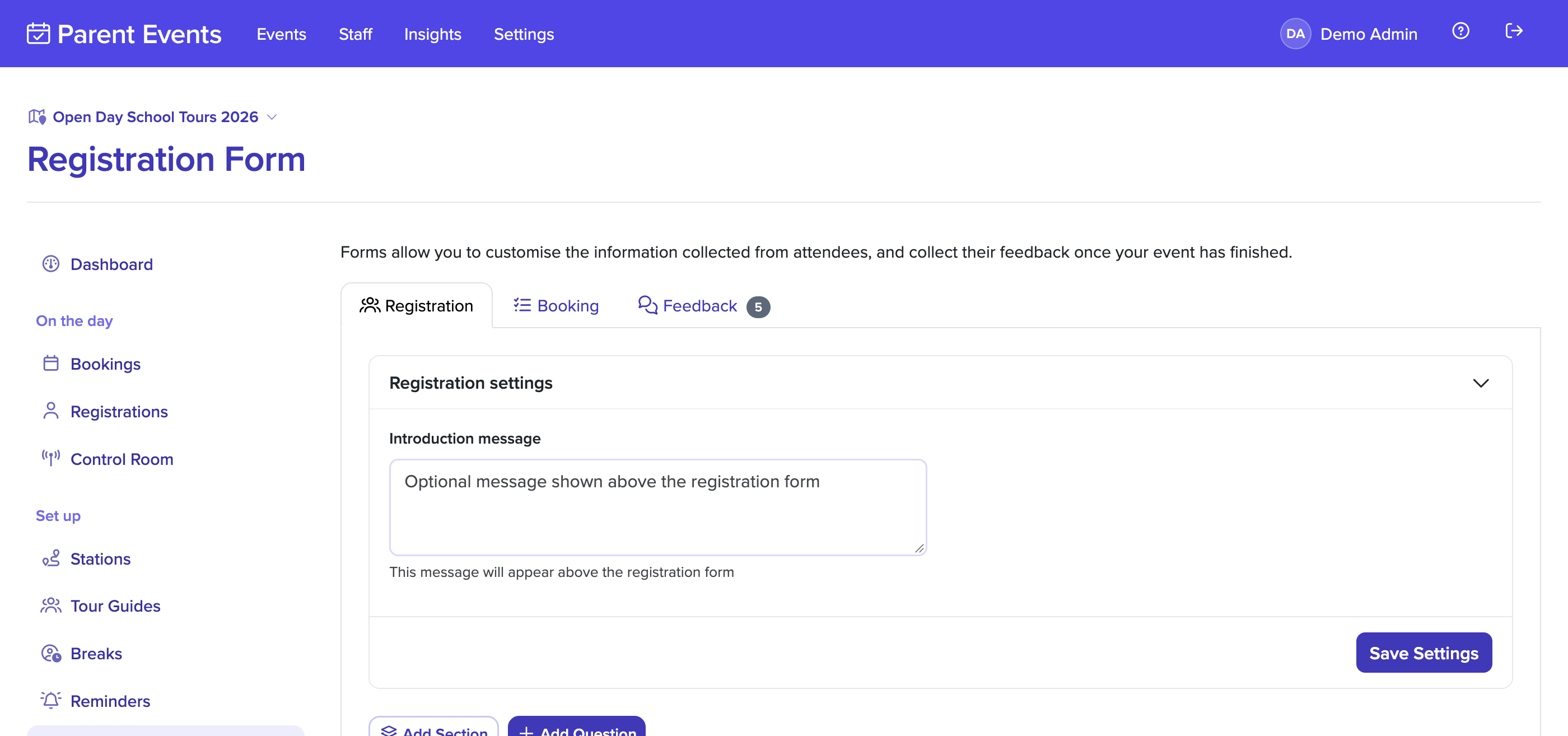The width and height of the screenshot is (1568, 736).
Task: Open the Control Room sidebar link
Action: (122, 459)
